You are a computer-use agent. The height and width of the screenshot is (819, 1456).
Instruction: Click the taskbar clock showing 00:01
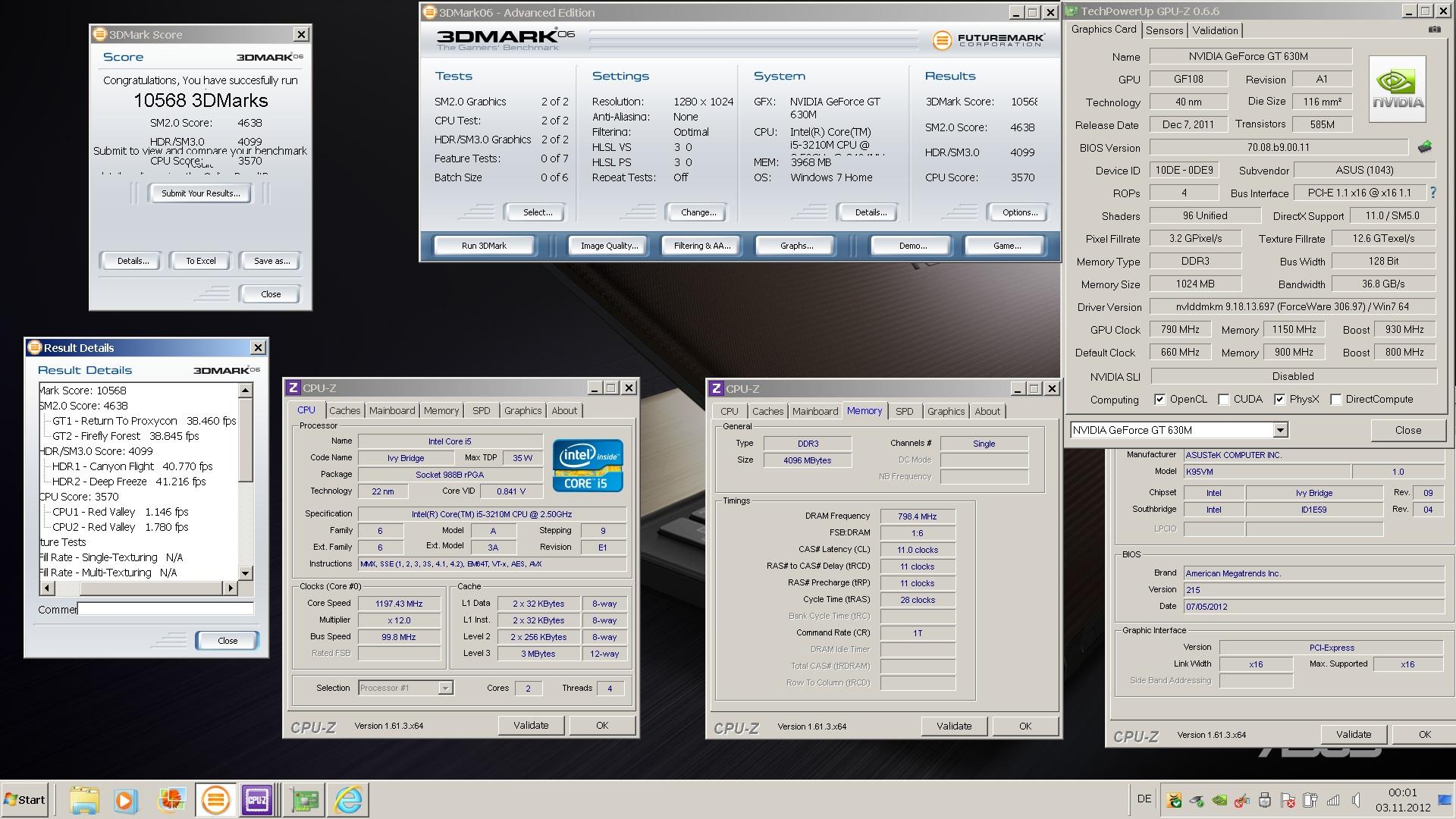[x=1402, y=800]
